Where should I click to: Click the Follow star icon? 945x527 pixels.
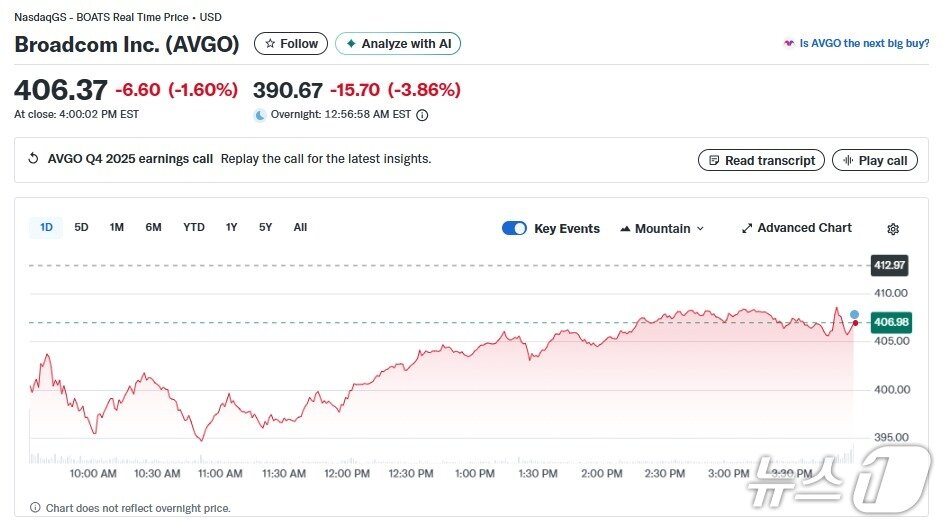click(270, 44)
